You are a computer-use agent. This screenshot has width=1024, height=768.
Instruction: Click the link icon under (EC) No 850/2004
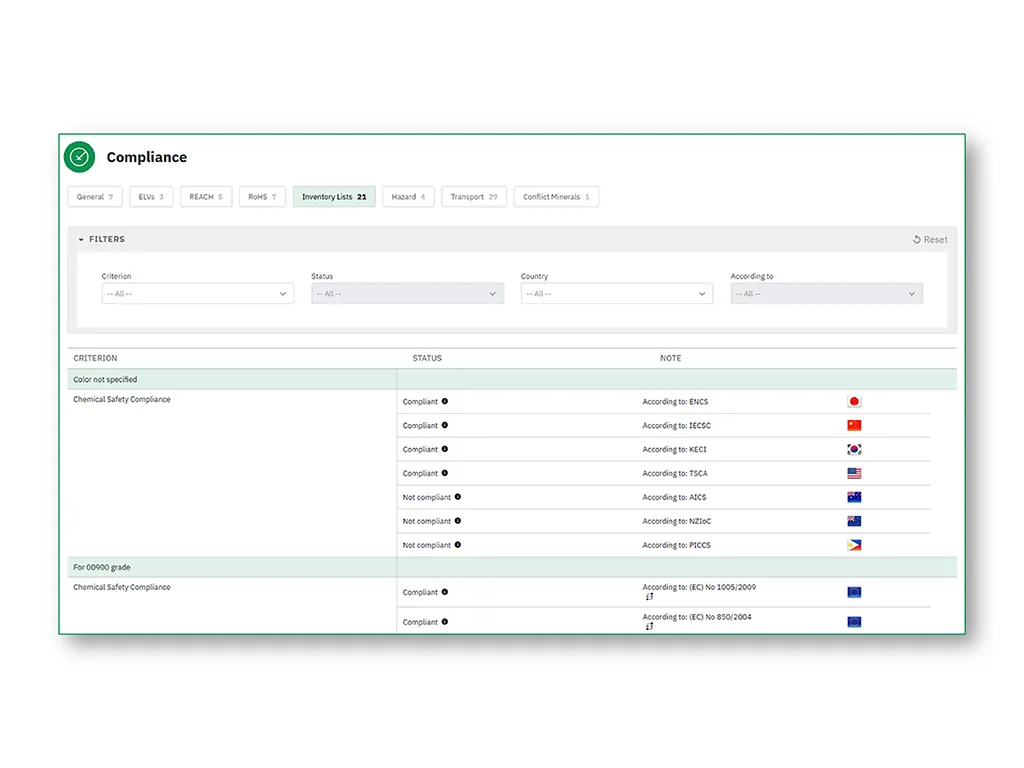649,626
